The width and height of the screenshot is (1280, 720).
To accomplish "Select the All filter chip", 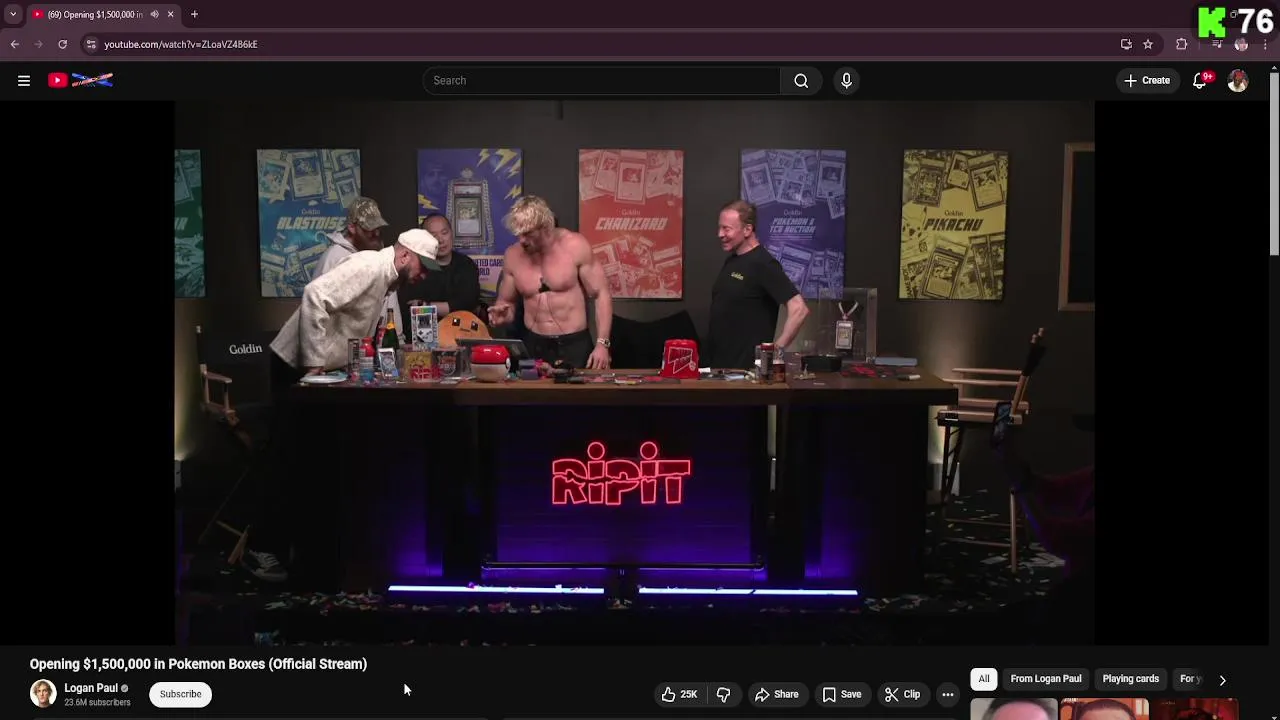I will pyautogui.click(x=984, y=679).
